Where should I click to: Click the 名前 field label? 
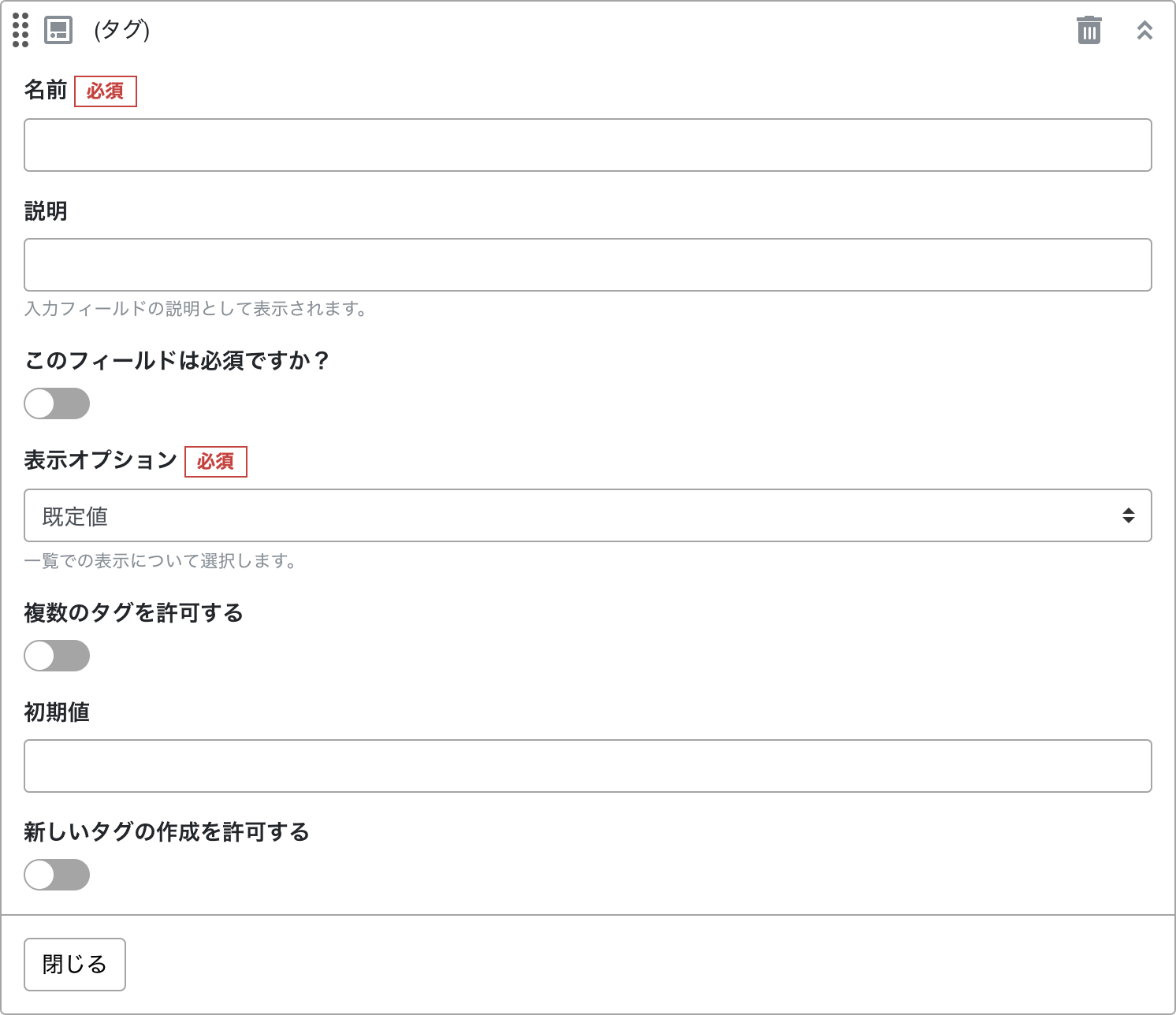(x=46, y=91)
